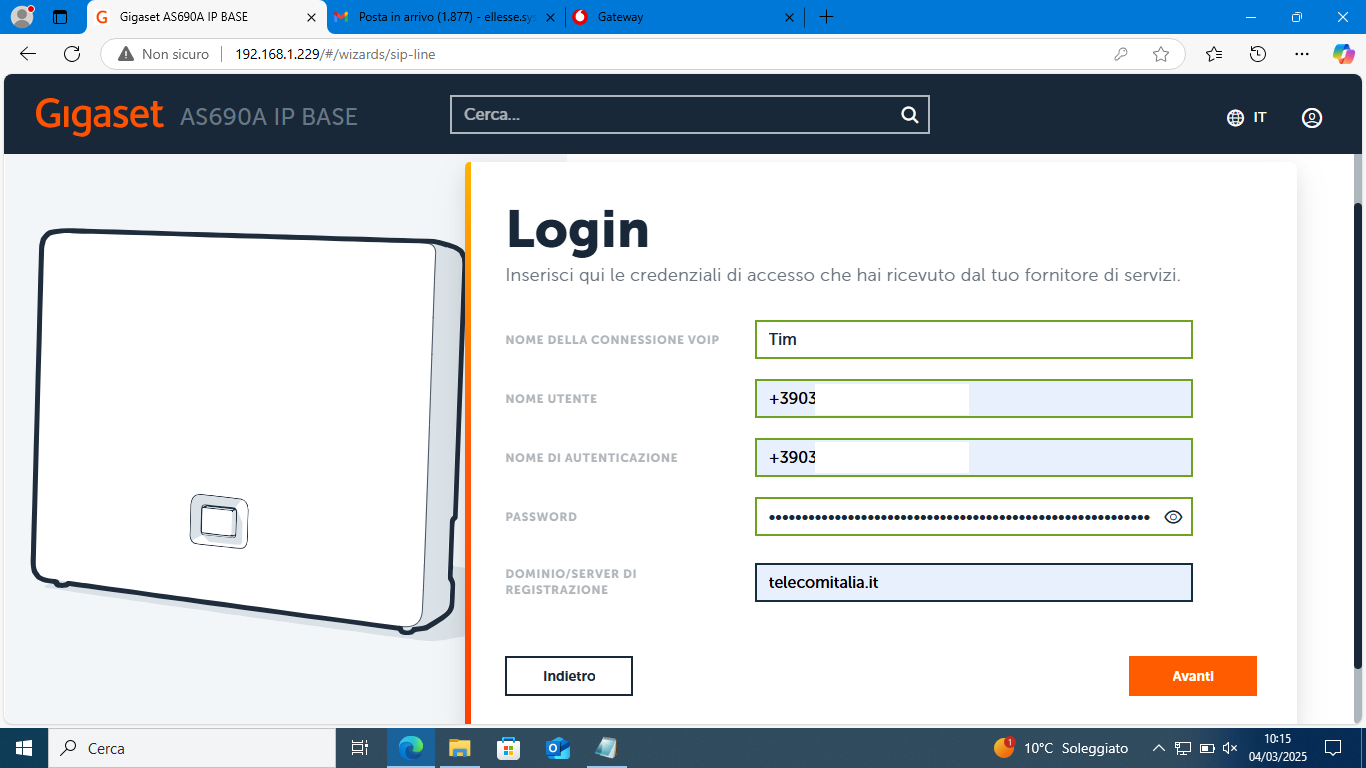Click the volume muted tray icon
Viewport: 1366px width, 768px height.
click(1231, 748)
